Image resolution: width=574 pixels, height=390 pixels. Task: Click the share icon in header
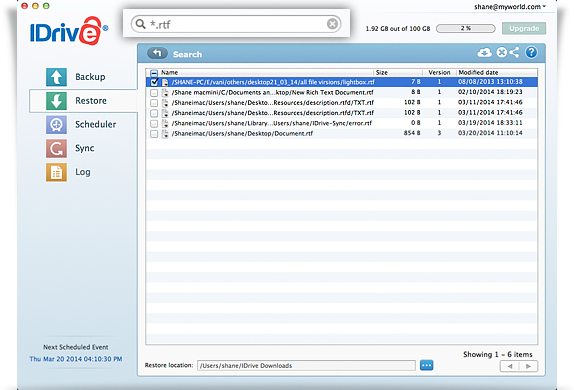pos(514,52)
